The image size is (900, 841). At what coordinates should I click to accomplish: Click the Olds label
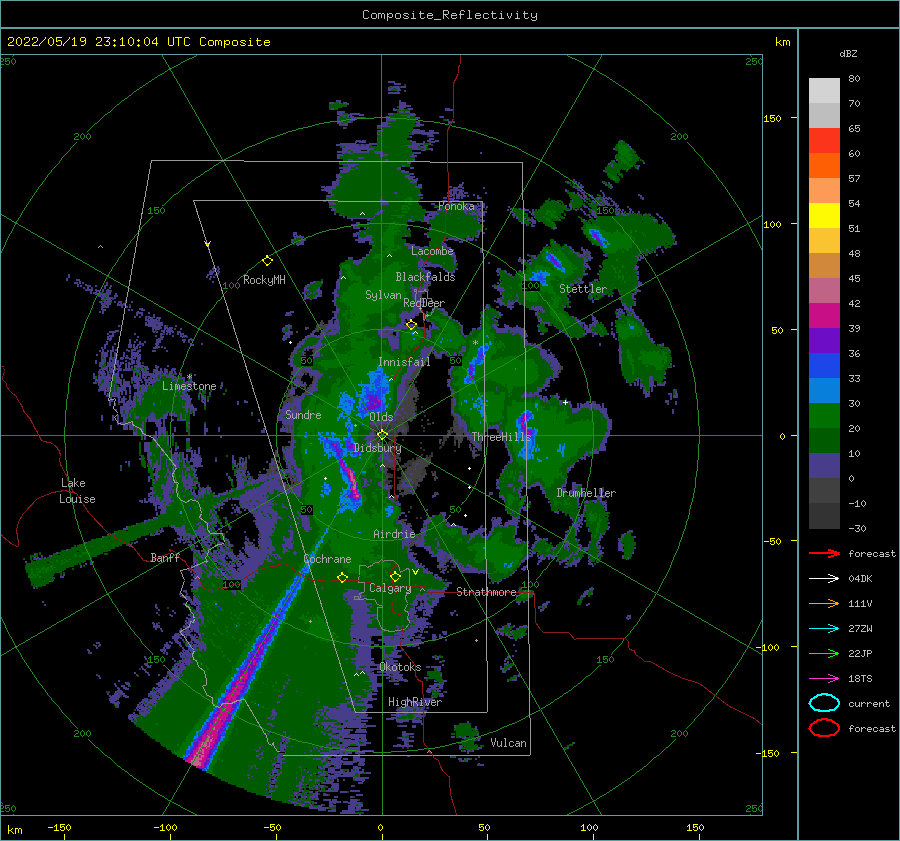[381, 417]
